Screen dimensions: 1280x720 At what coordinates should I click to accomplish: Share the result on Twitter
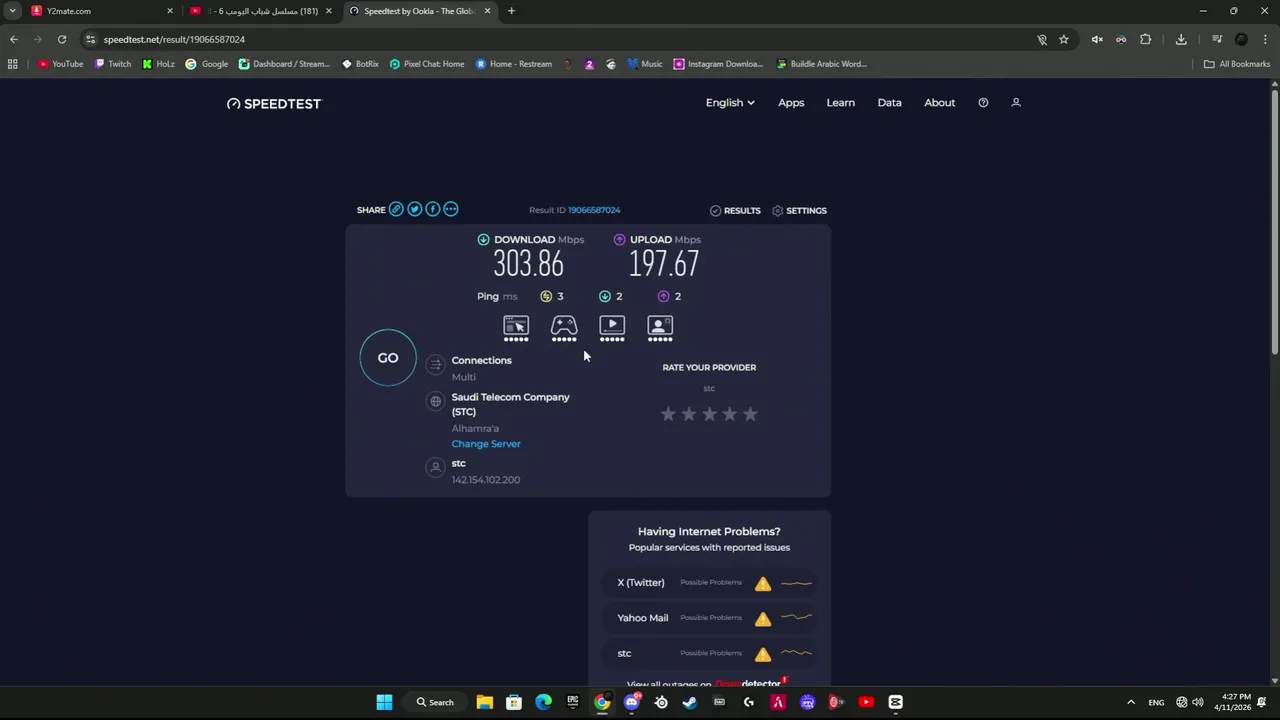(414, 209)
